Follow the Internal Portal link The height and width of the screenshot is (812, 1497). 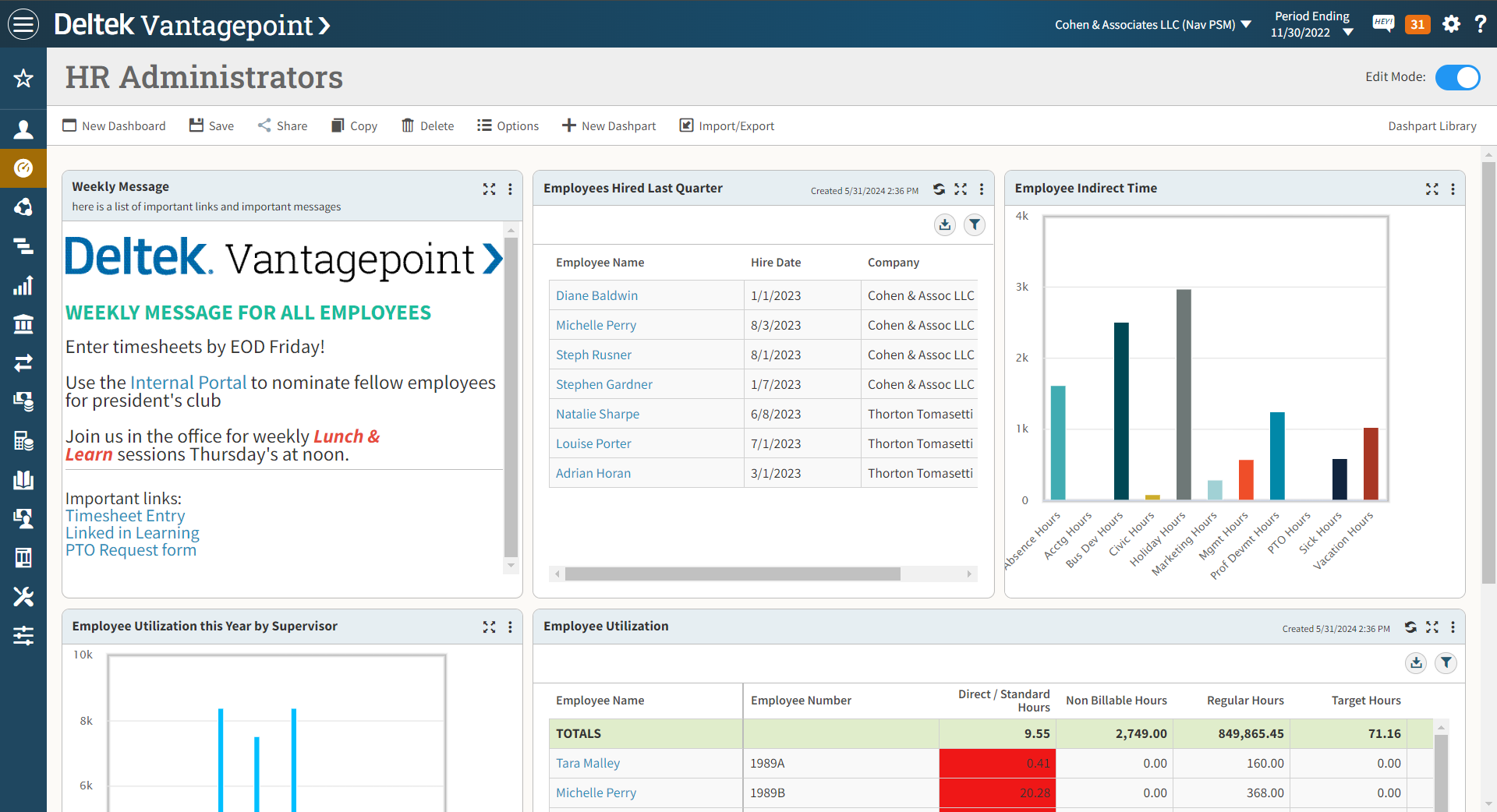[x=188, y=383]
